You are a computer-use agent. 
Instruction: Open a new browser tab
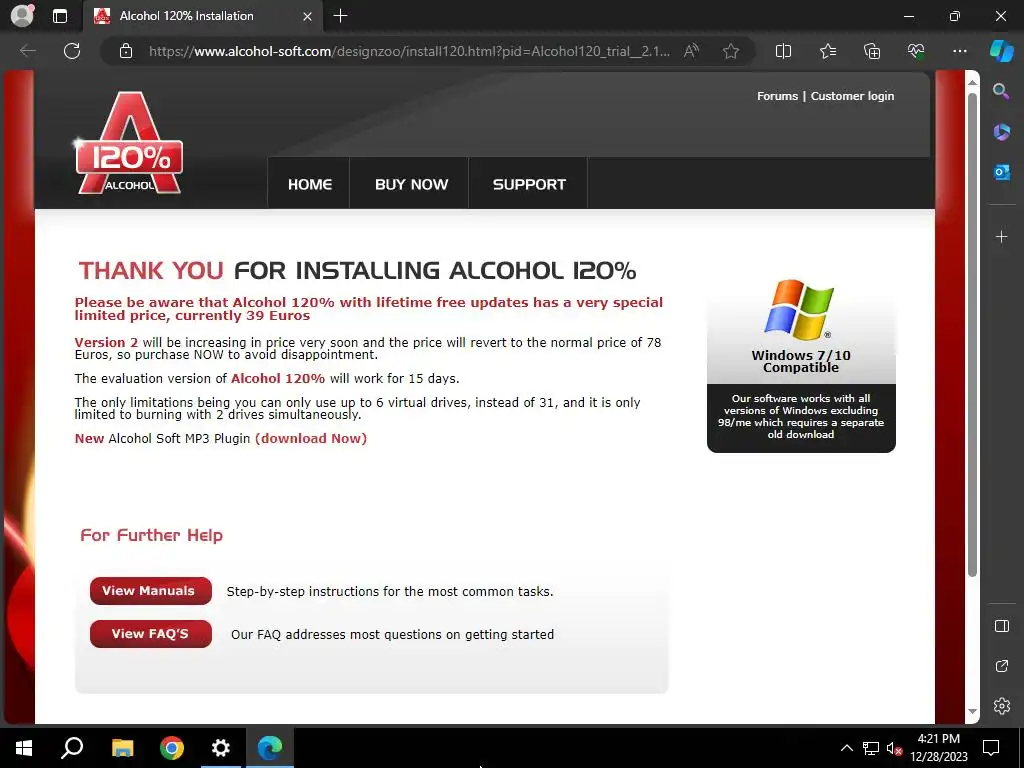pyautogui.click(x=340, y=16)
